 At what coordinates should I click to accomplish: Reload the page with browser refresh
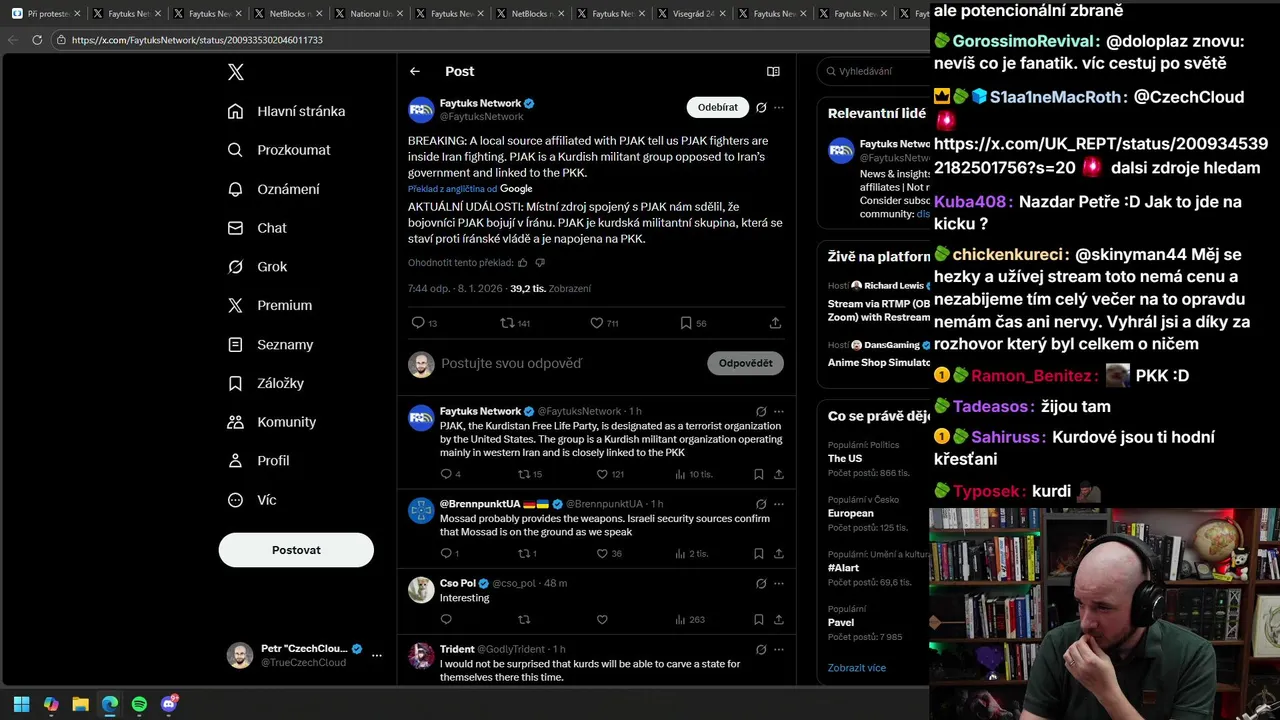pos(37,40)
